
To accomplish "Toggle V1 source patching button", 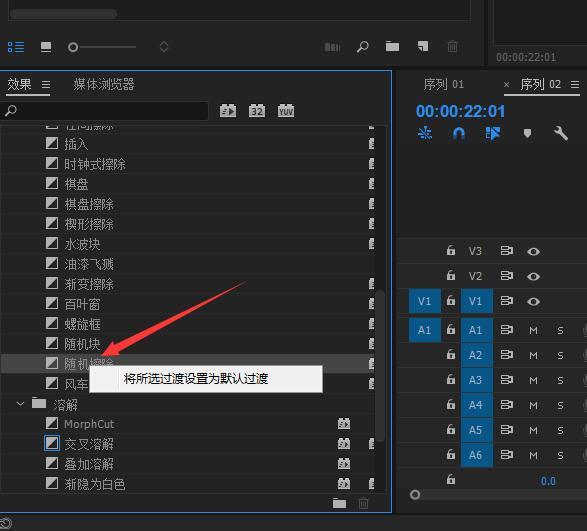I will 425,301.
